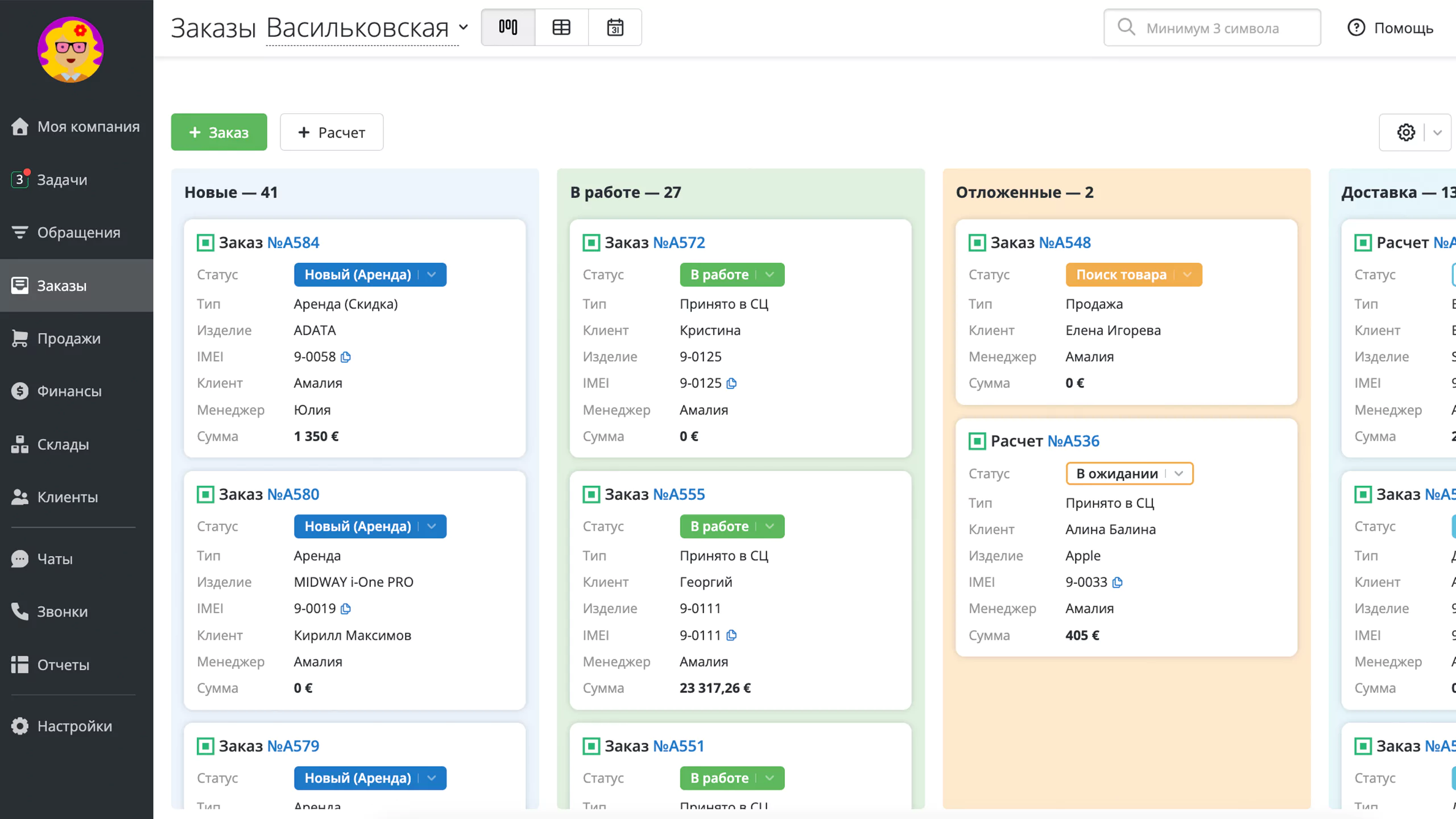The image size is (1456, 819).
Task: Click client name Елена Игорева
Action: [1113, 330]
